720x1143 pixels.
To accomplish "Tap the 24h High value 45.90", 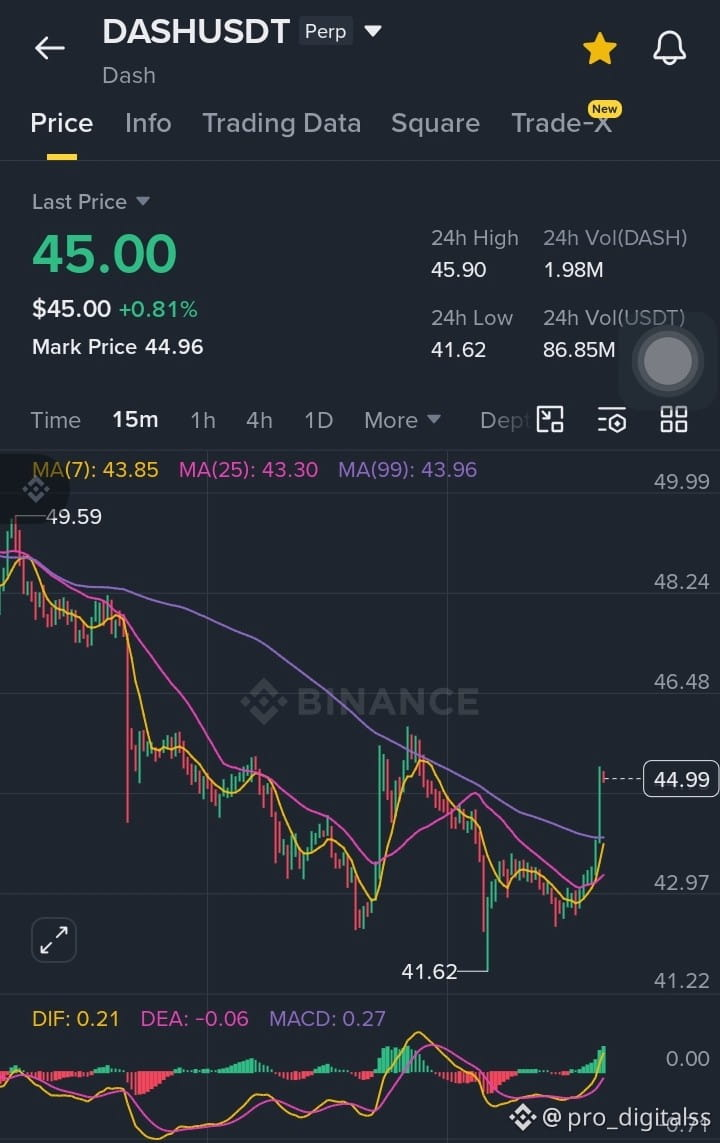I will pos(458,270).
